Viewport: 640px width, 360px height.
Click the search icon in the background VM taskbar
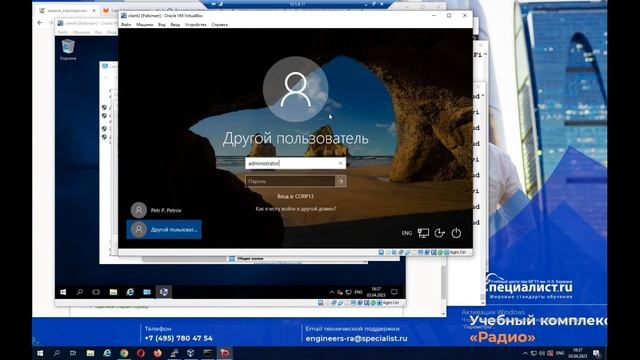(x=80, y=292)
